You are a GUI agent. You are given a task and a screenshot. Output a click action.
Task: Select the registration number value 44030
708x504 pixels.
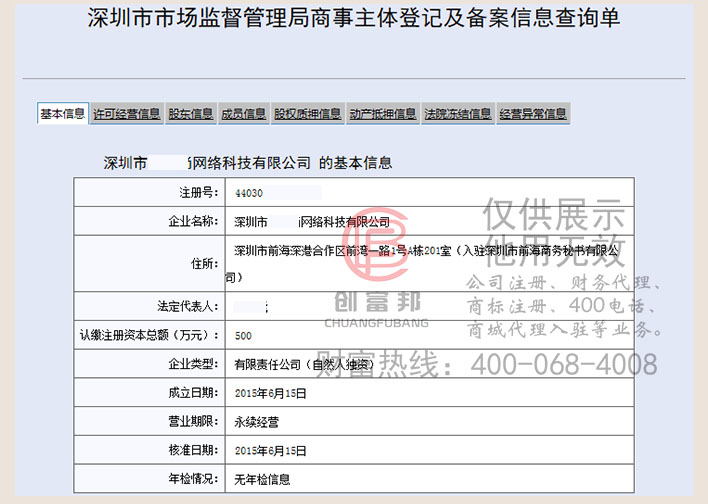tap(249, 193)
